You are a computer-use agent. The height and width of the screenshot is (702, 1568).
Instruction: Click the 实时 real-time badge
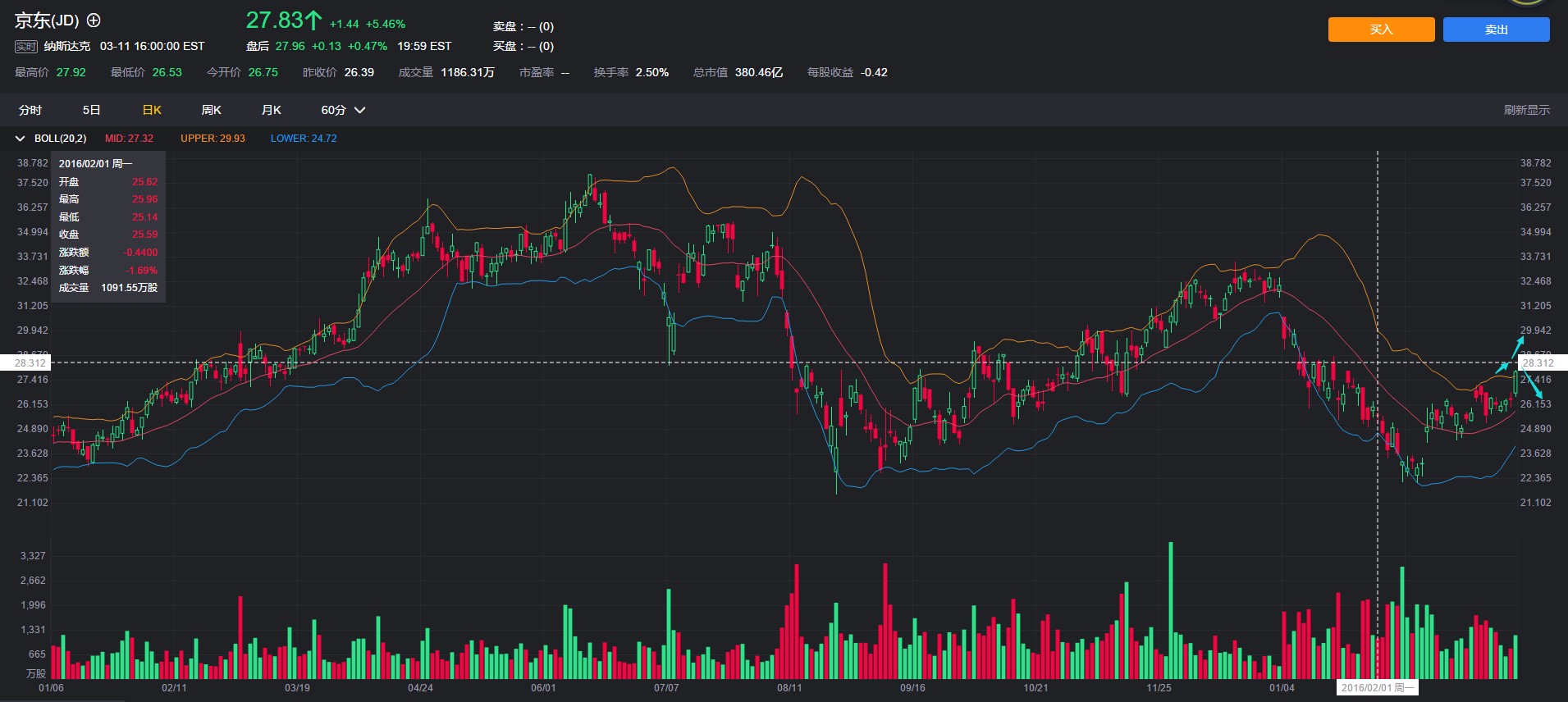pyautogui.click(x=26, y=47)
